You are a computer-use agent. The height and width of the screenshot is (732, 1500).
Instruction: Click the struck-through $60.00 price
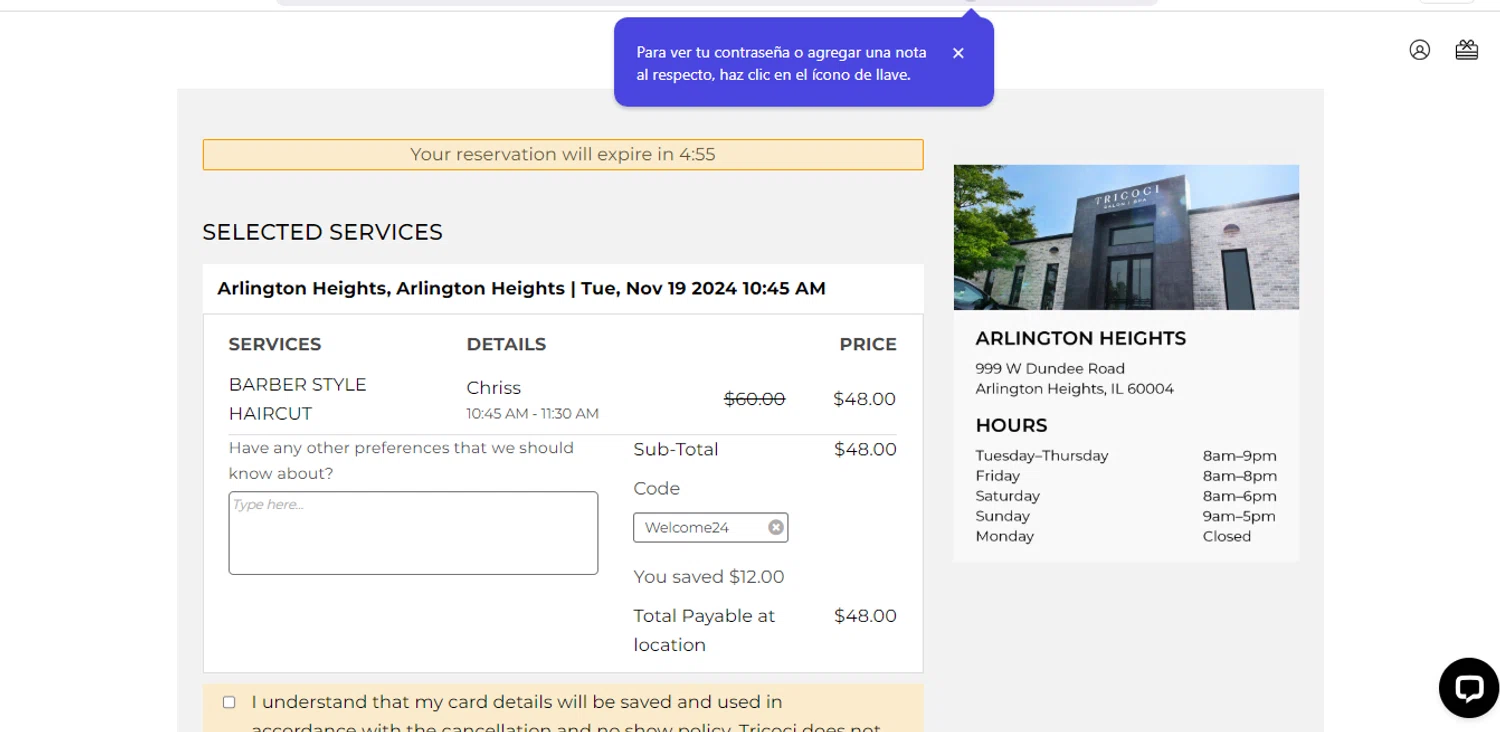(x=754, y=399)
